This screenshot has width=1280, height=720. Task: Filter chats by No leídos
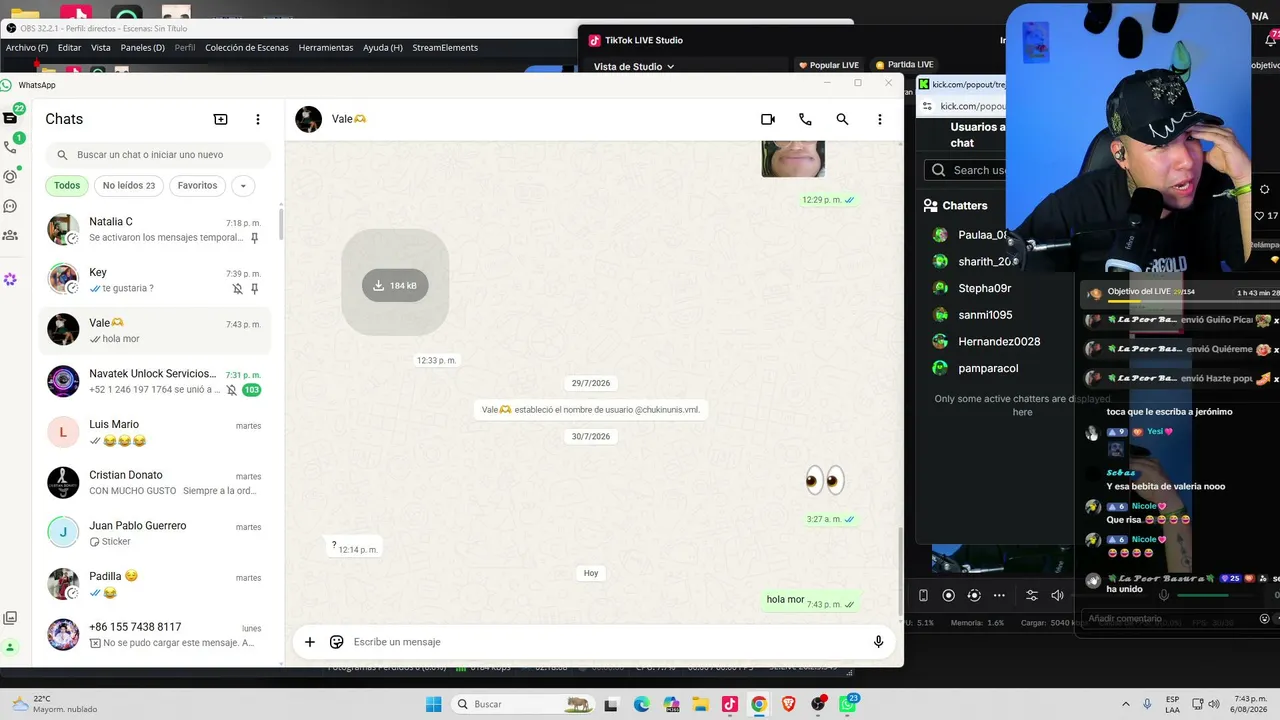(129, 185)
